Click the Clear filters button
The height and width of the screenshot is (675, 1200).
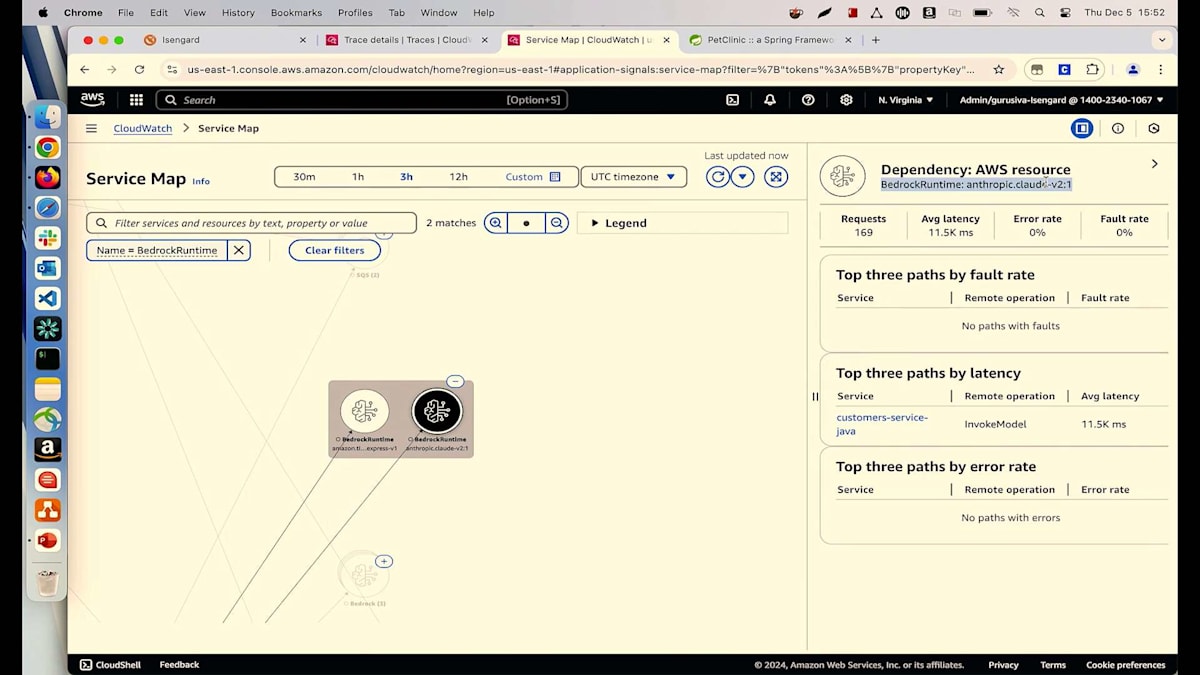tap(335, 250)
